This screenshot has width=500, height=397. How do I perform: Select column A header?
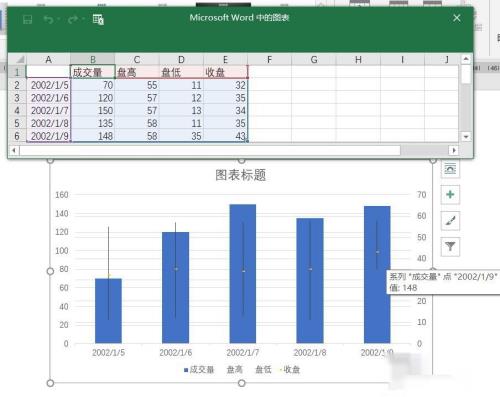pos(48,60)
